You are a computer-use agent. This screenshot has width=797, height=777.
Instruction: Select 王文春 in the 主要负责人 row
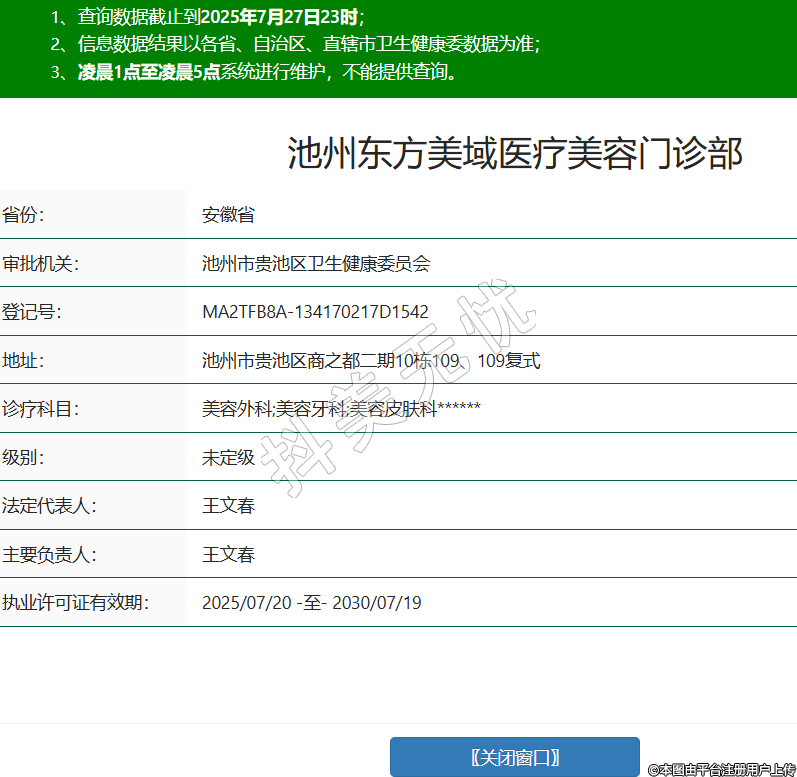coord(228,554)
